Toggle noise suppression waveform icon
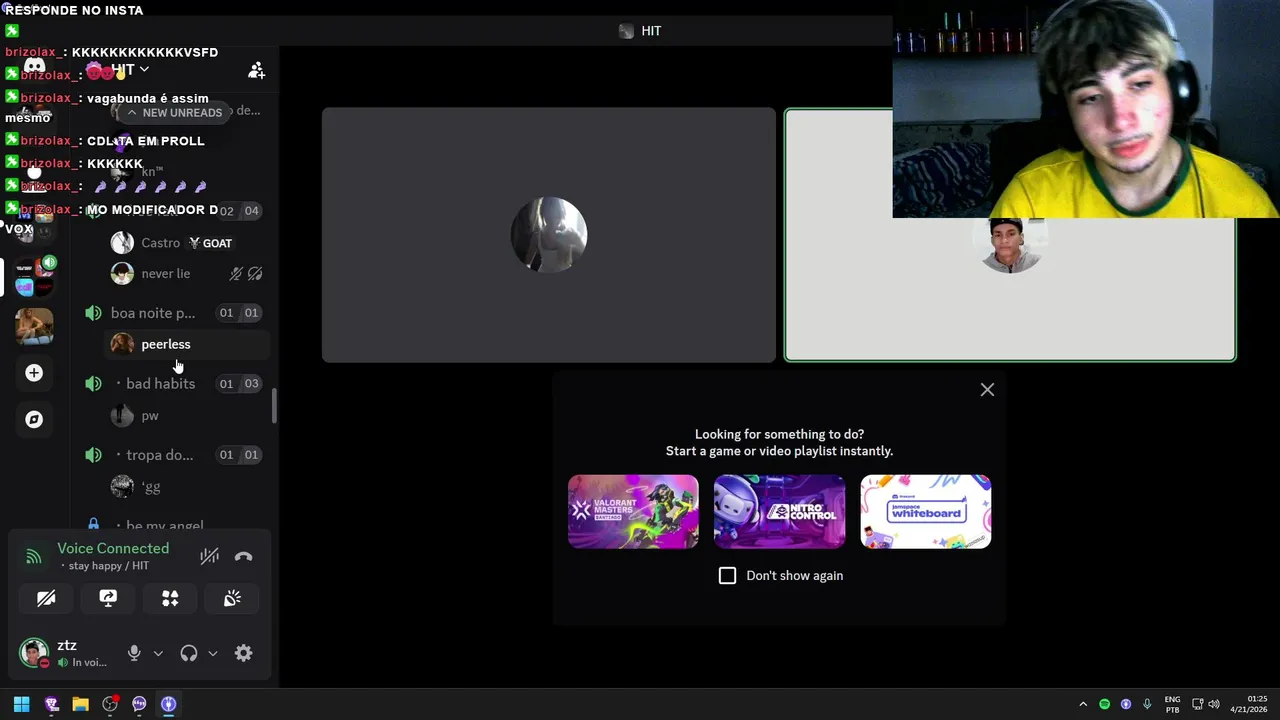The image size is (1280, 720). [209, 557]
